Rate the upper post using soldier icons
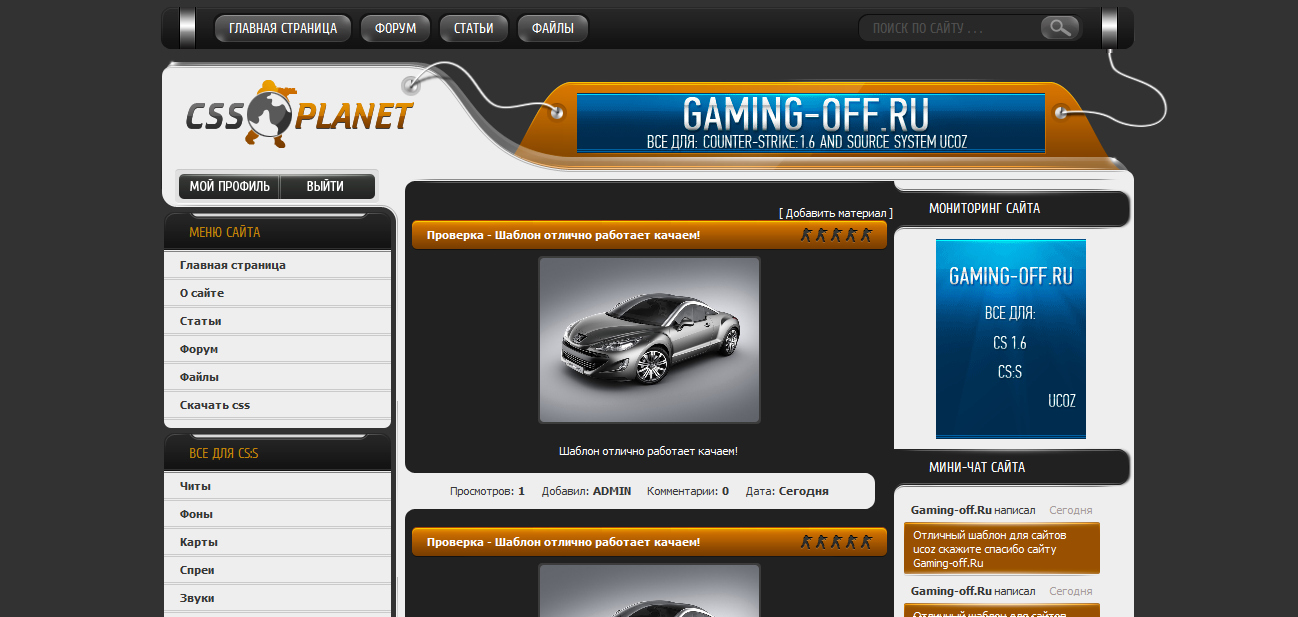1298x617 pixels. [836, 235]
